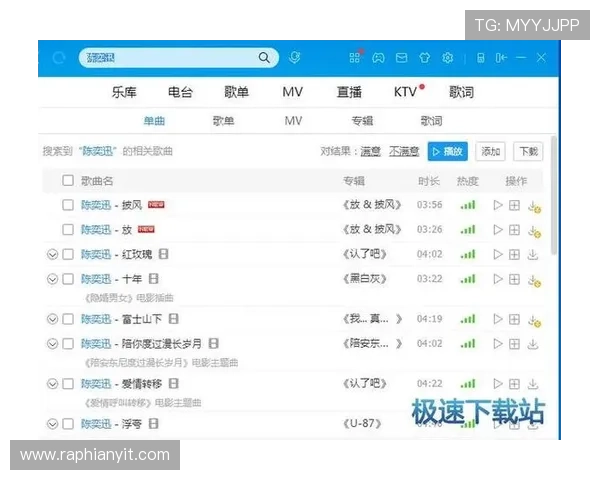Click the 满意 feedback link
The width and height of the screenshot is (600, 480).
[x=370, y=151]
